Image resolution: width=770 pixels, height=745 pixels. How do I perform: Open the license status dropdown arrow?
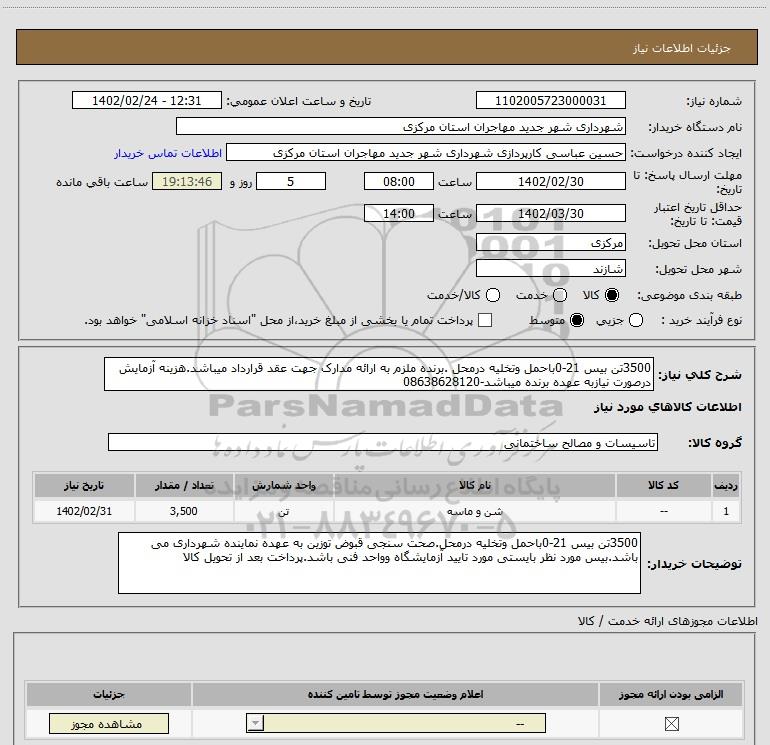255,723
